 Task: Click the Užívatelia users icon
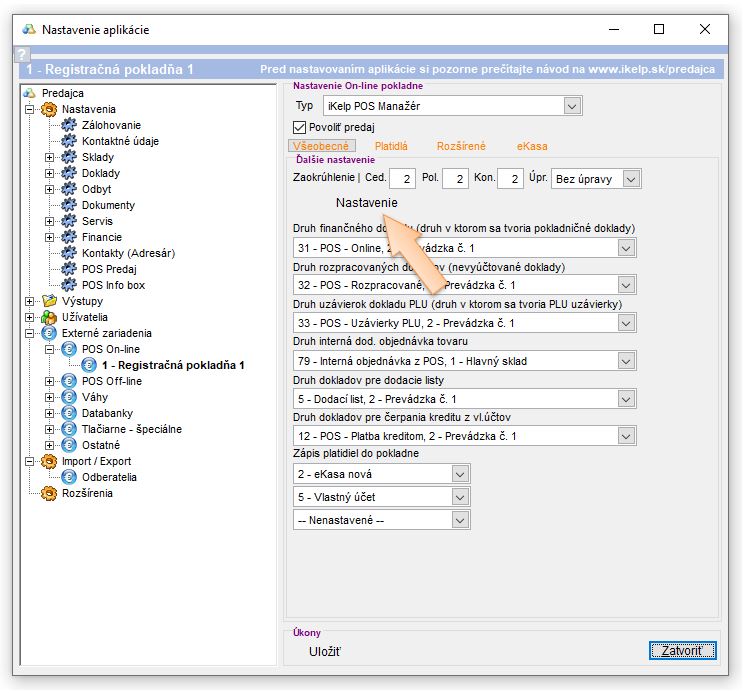[49, 317]
